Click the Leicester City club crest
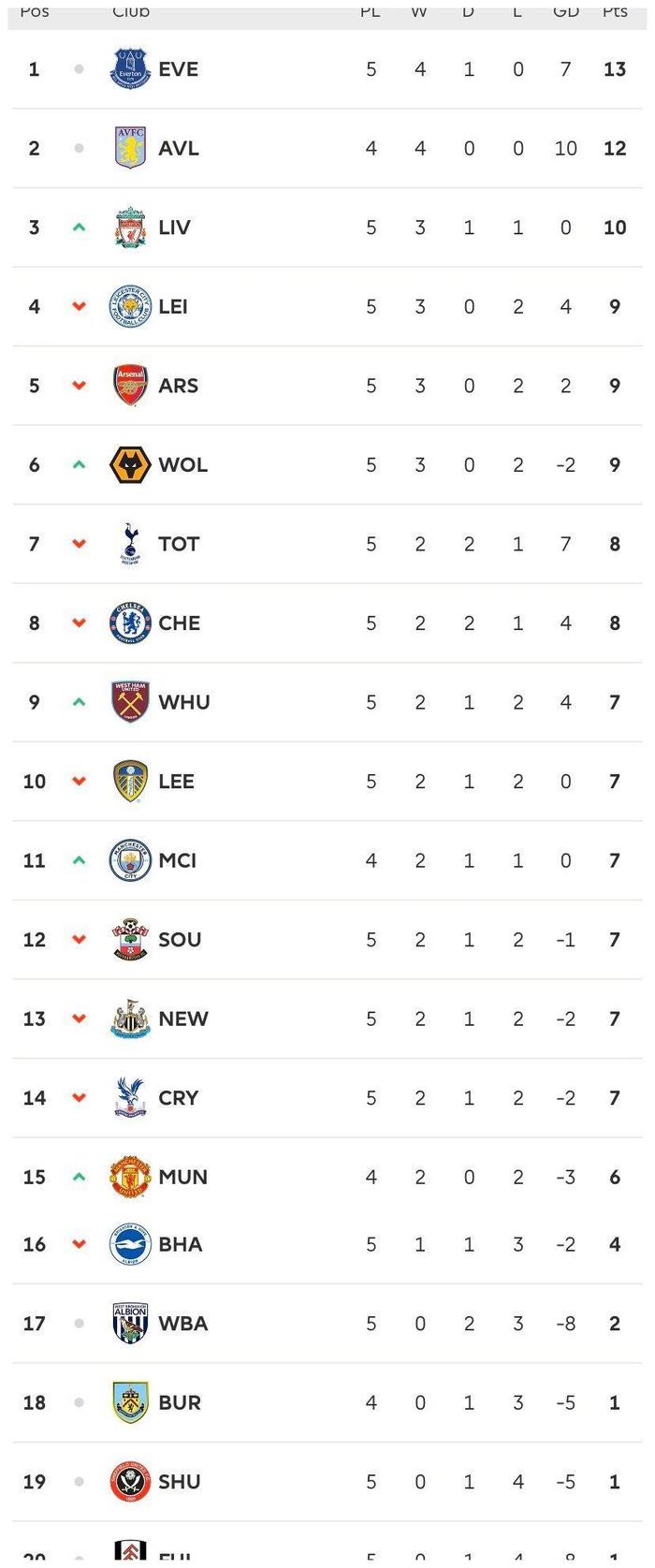655x1568 pixels. tap(130, 306)
